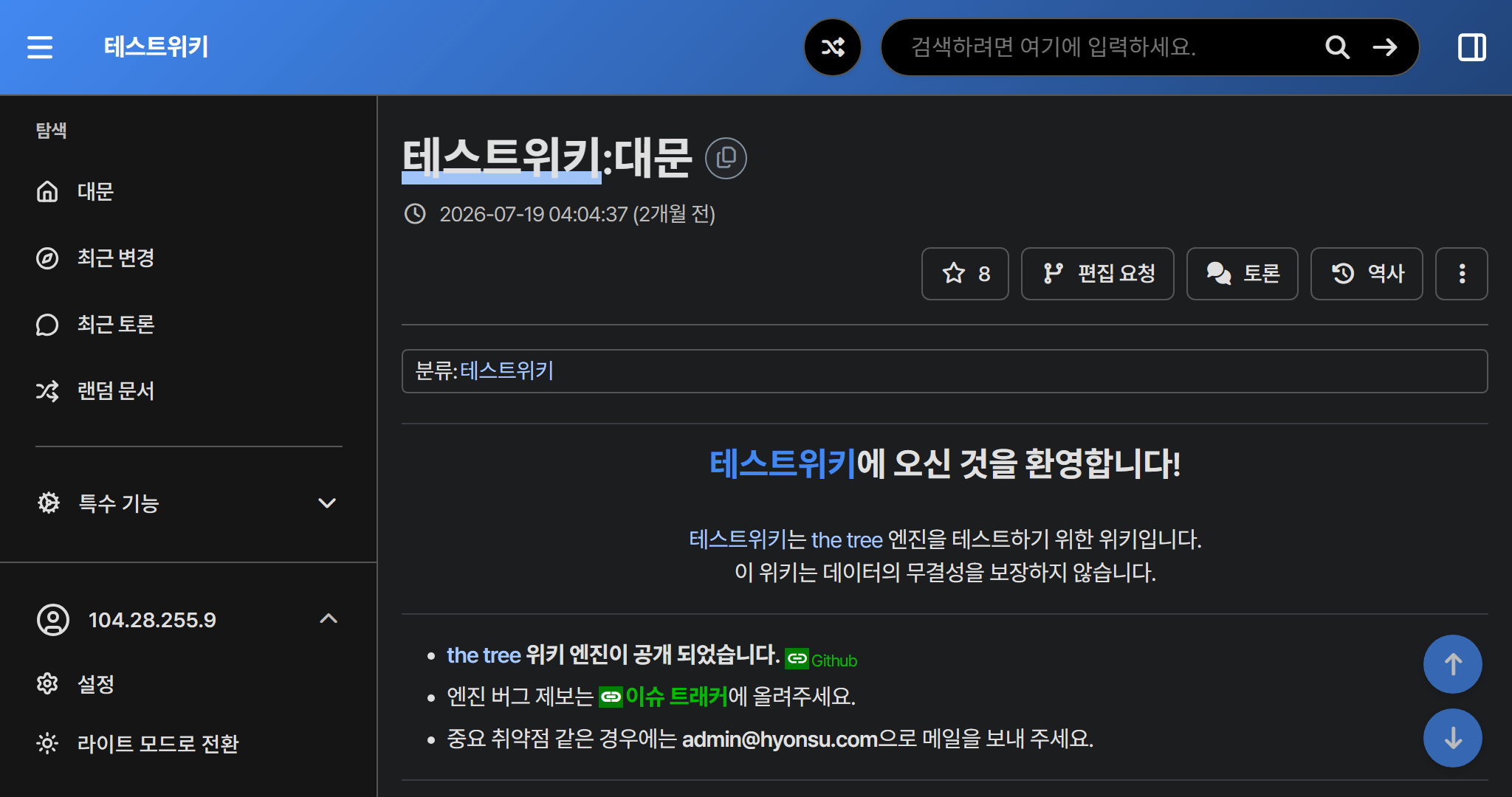1512x797 pixels.
Task: Open 최근 토론 in the sidebar
Action: click(x=188, y=325)
